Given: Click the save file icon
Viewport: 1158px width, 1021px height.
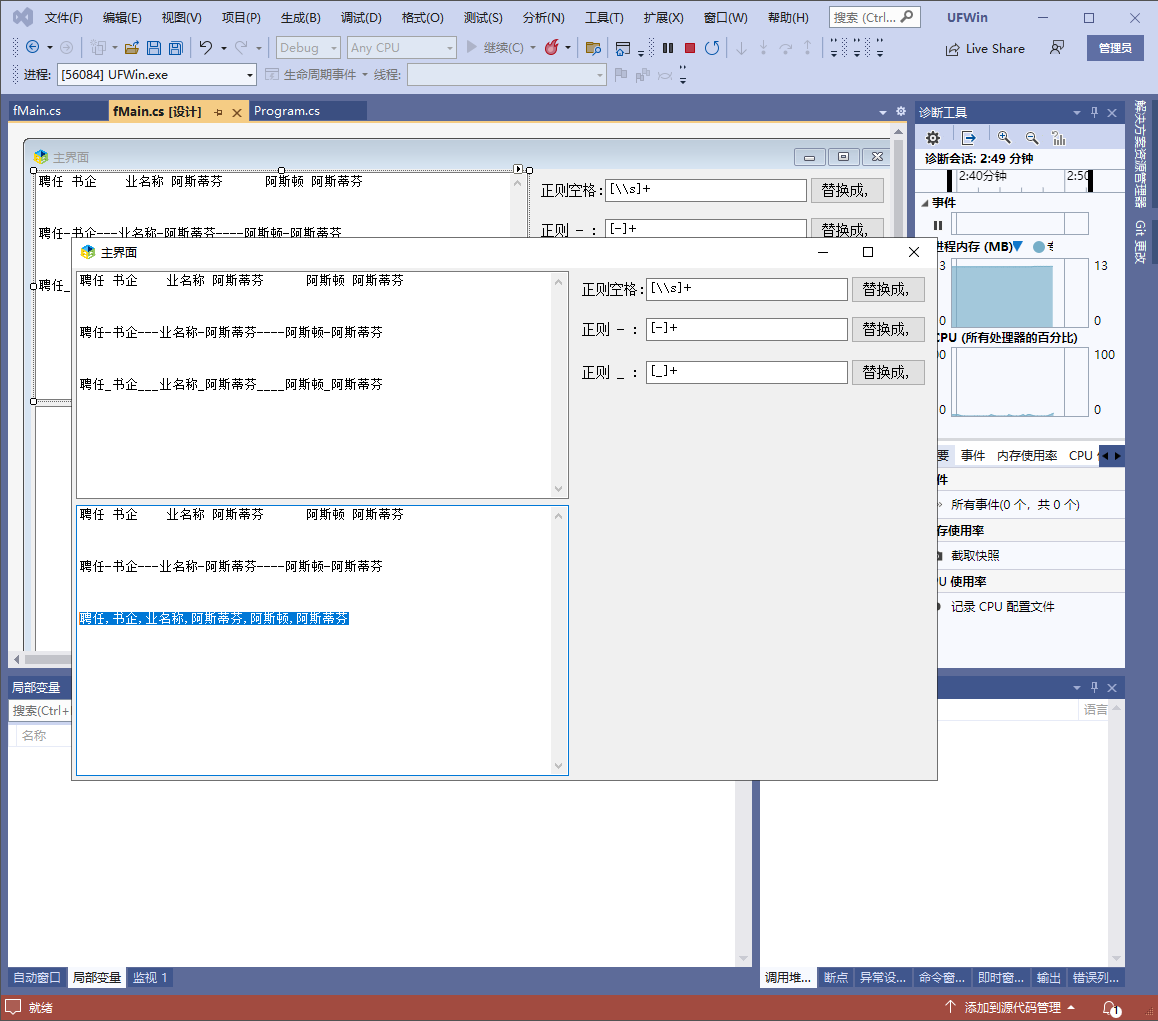Looking at the screenshot, I should (x=154, y=48).
